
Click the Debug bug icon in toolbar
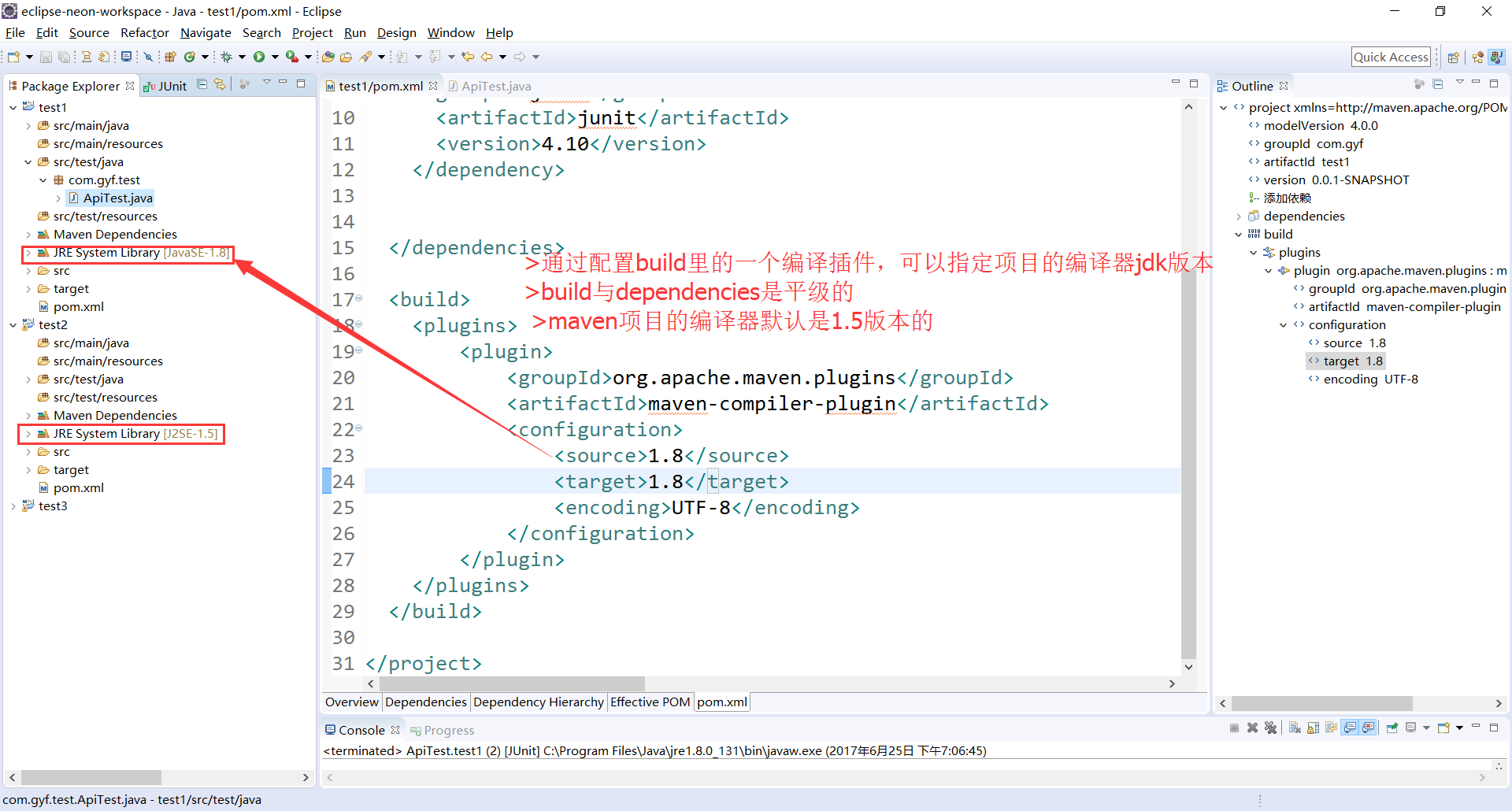pos(226,57)
